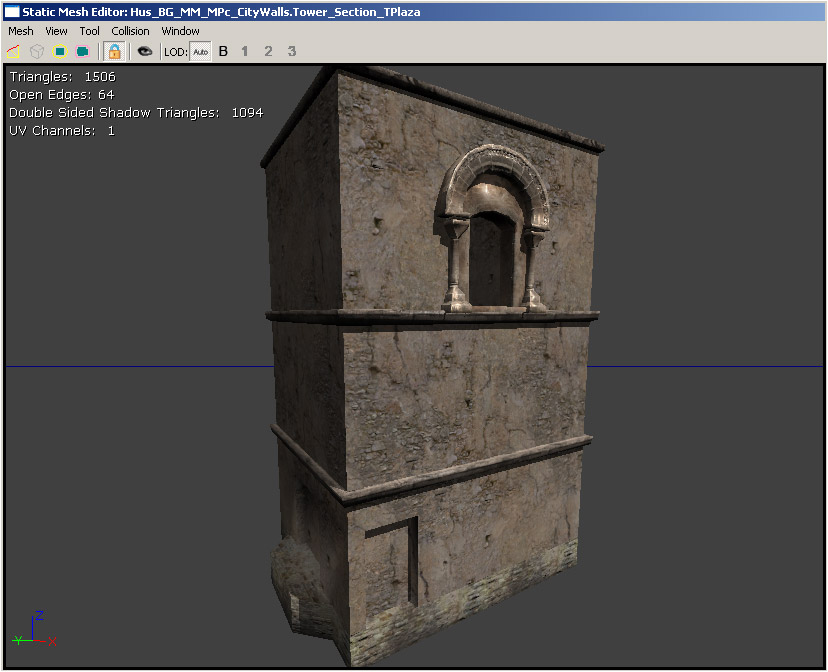828x672 pixels.
Task: Open the Mesh menu
Action: click(21, 31)
